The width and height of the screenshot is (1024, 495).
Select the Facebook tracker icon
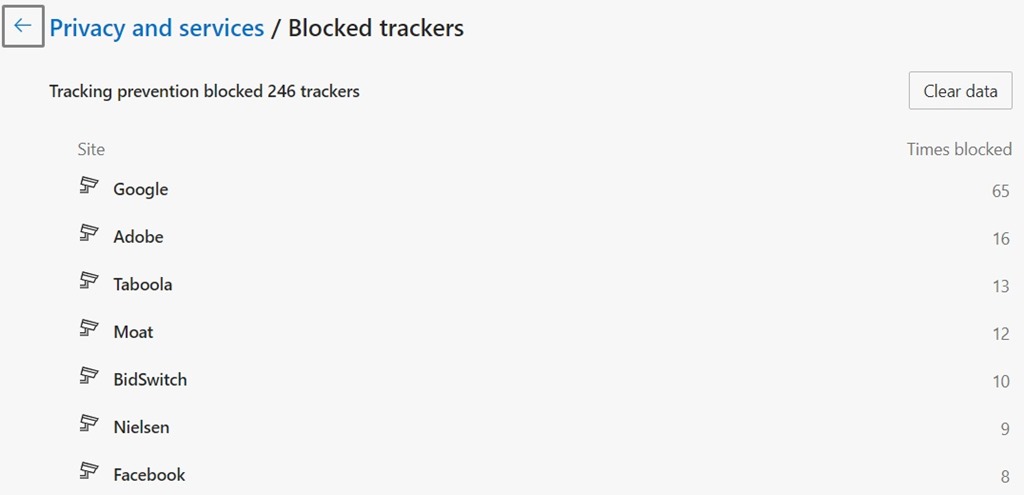coord(90,470)
